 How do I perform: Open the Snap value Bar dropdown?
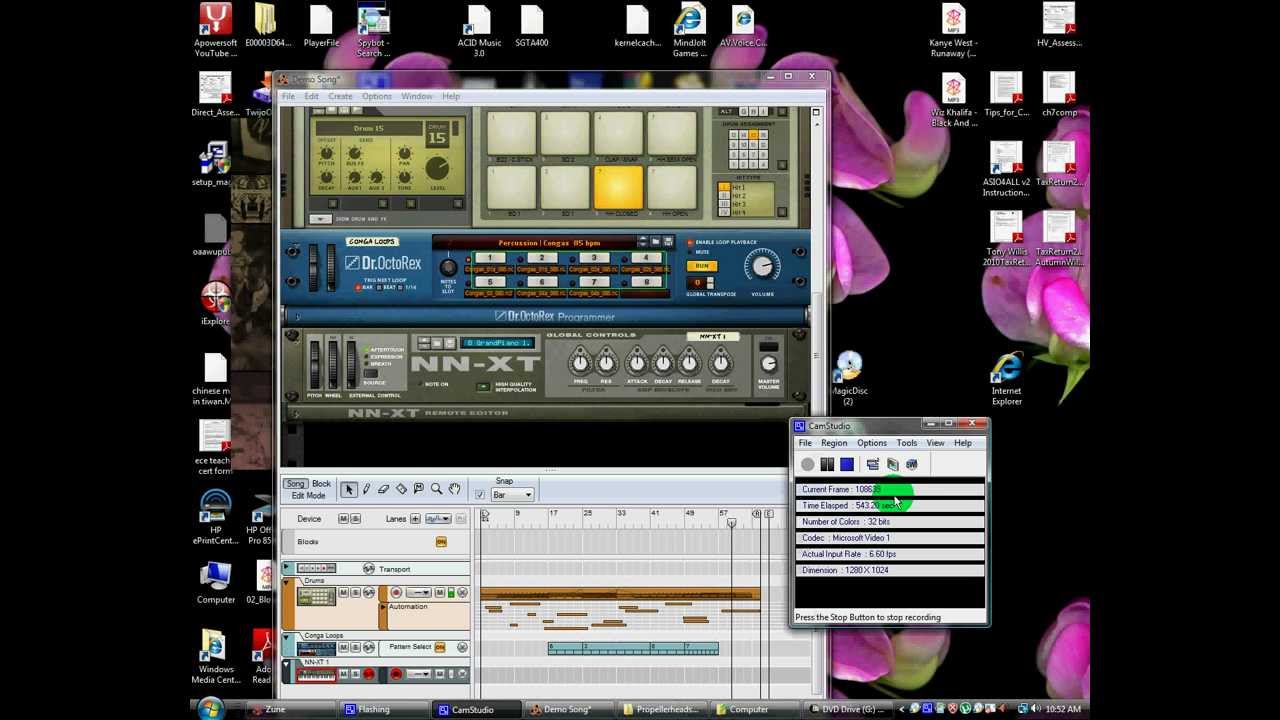[512, 495]
